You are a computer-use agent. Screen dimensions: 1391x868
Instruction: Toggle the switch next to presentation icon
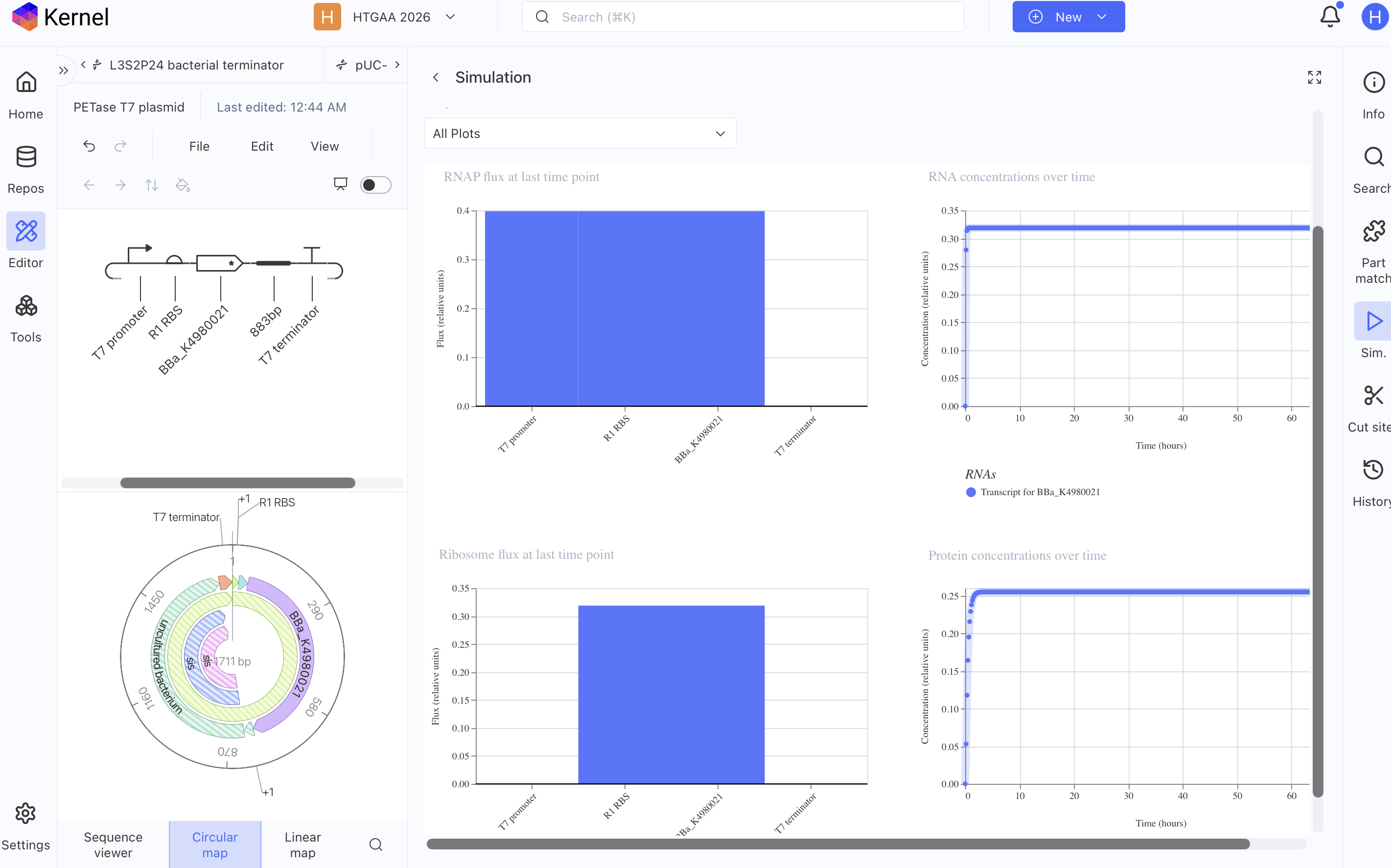click(375, 185)
